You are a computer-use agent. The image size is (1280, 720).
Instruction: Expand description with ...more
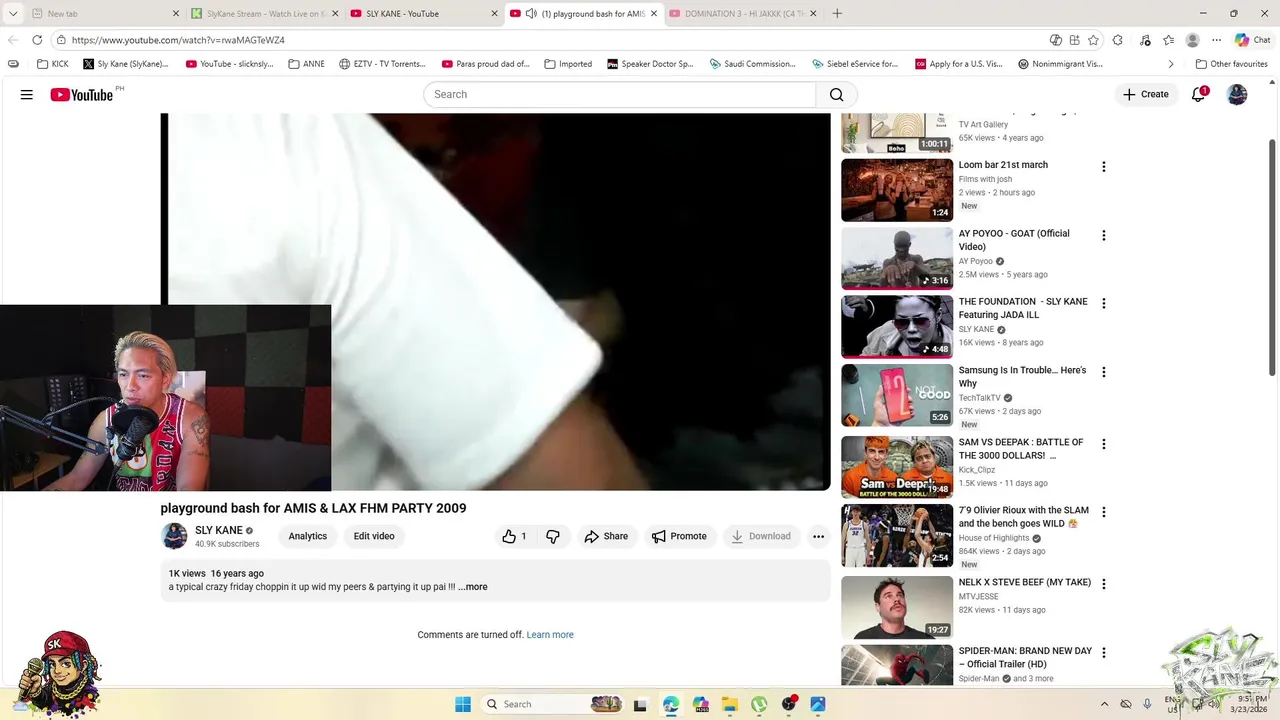click(x=473, y=587)
